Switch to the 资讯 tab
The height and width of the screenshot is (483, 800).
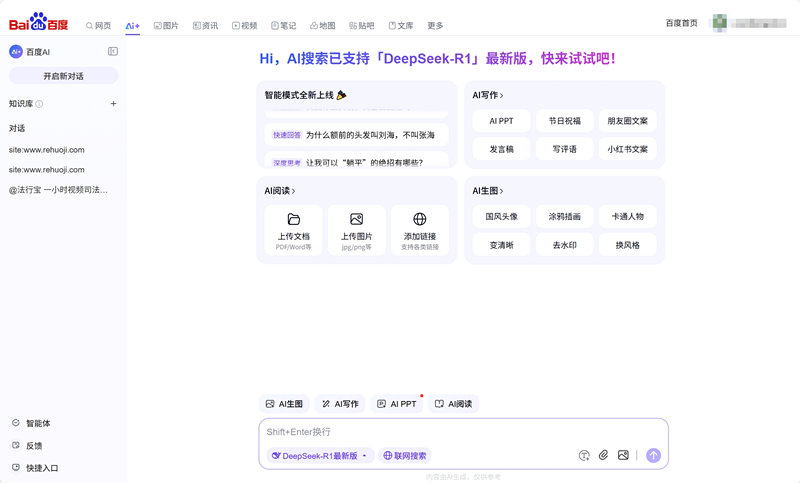[206, 26]
